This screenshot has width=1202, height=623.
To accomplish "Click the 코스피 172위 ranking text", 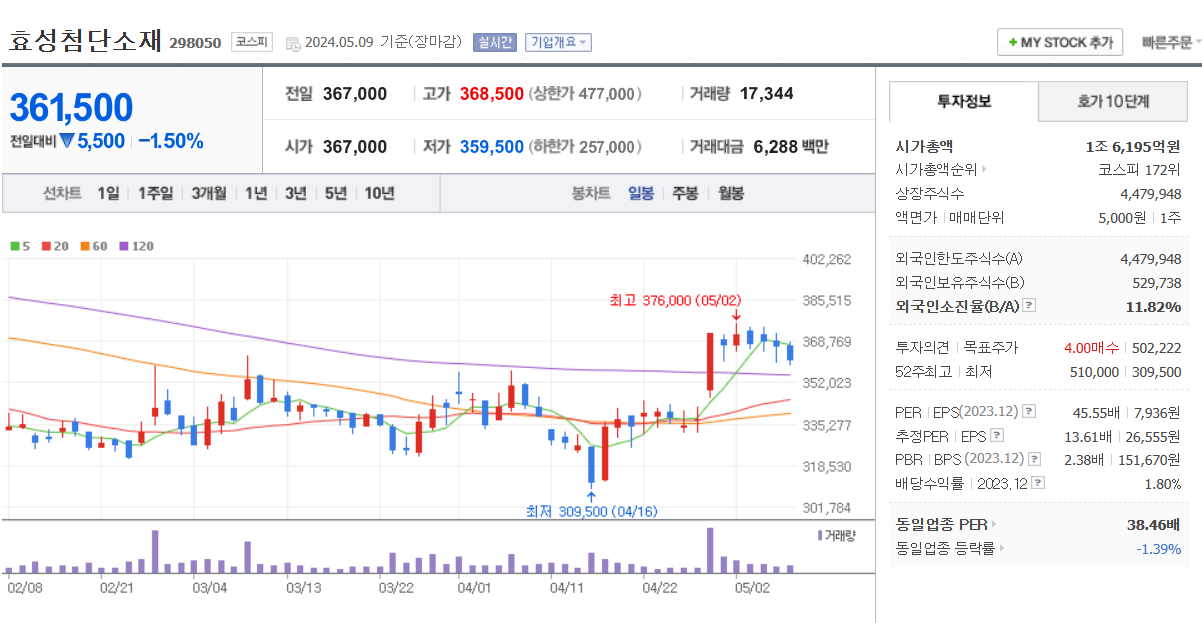I will coord(1139,170).
